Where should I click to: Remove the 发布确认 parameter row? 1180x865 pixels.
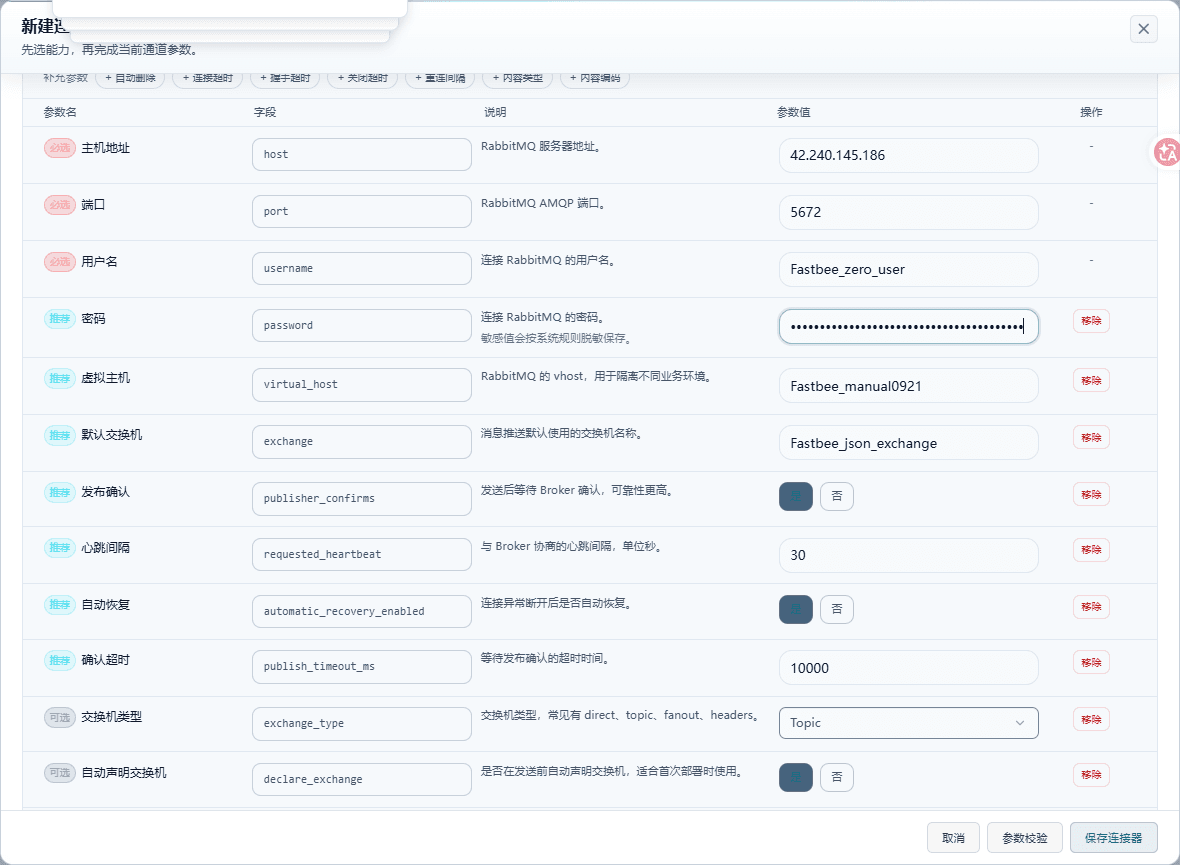[x=1090, y=495]
